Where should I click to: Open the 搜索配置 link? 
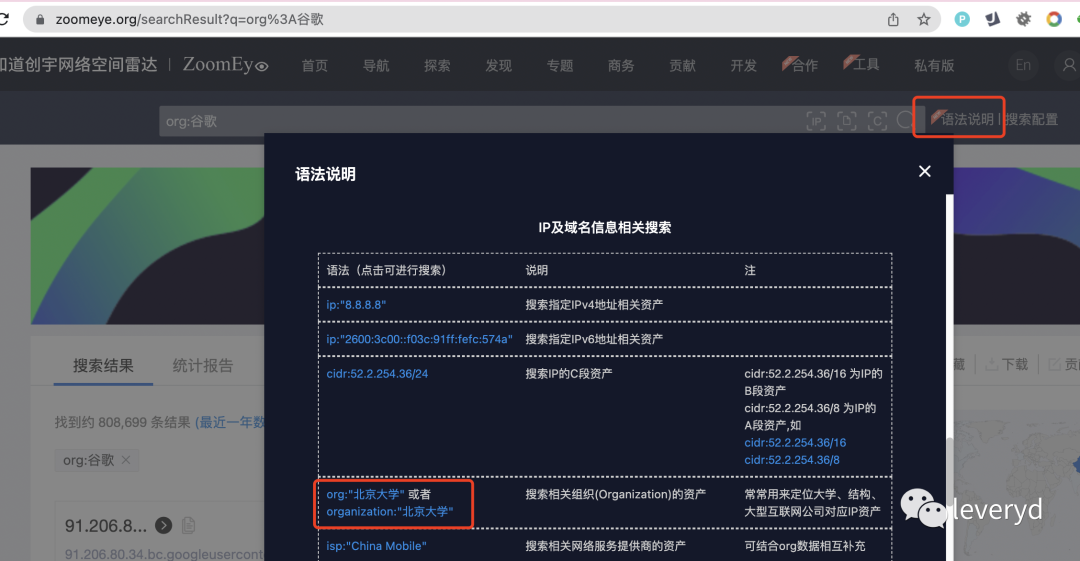click(1031, 119)
